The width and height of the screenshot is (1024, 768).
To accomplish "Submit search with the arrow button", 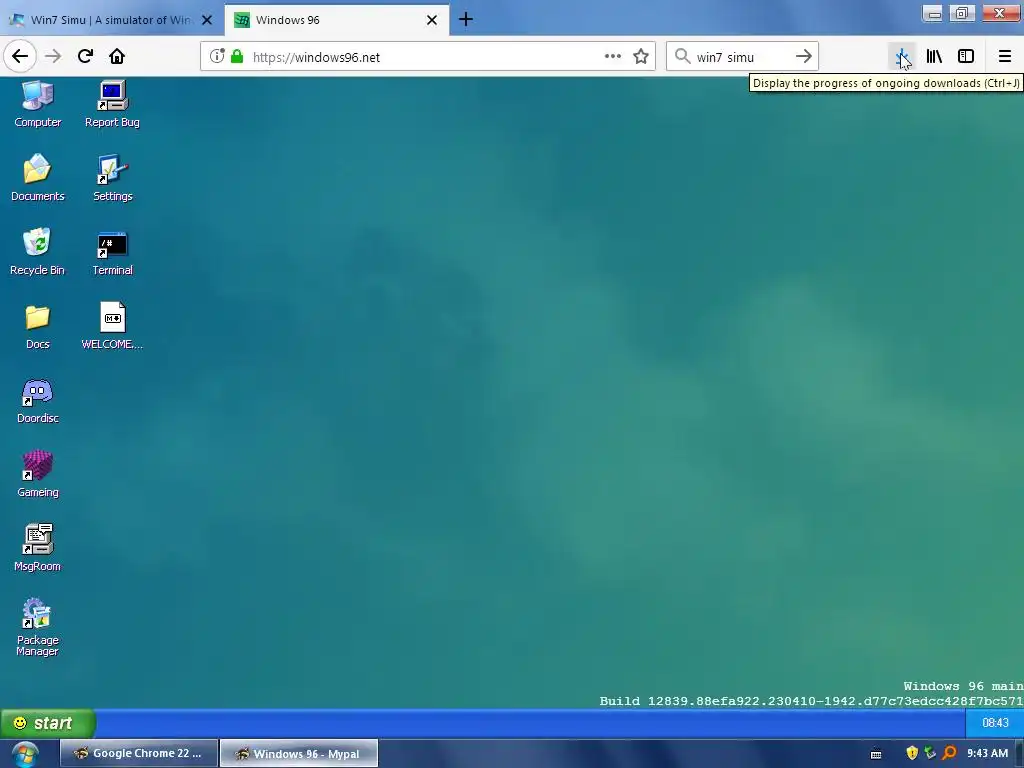I will (x=803, y=56).
